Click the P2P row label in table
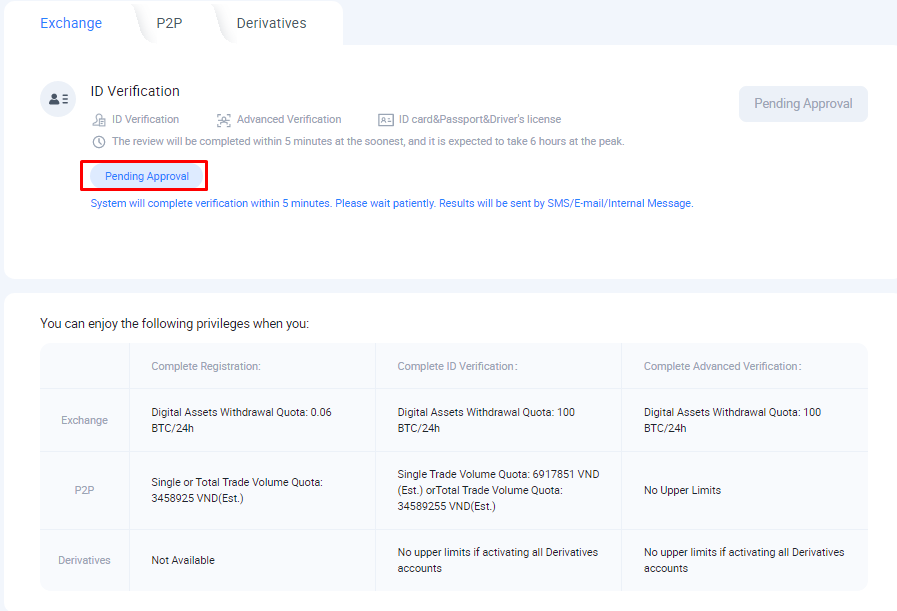Viewport: 897px width, 611px height. click(85, 490)
